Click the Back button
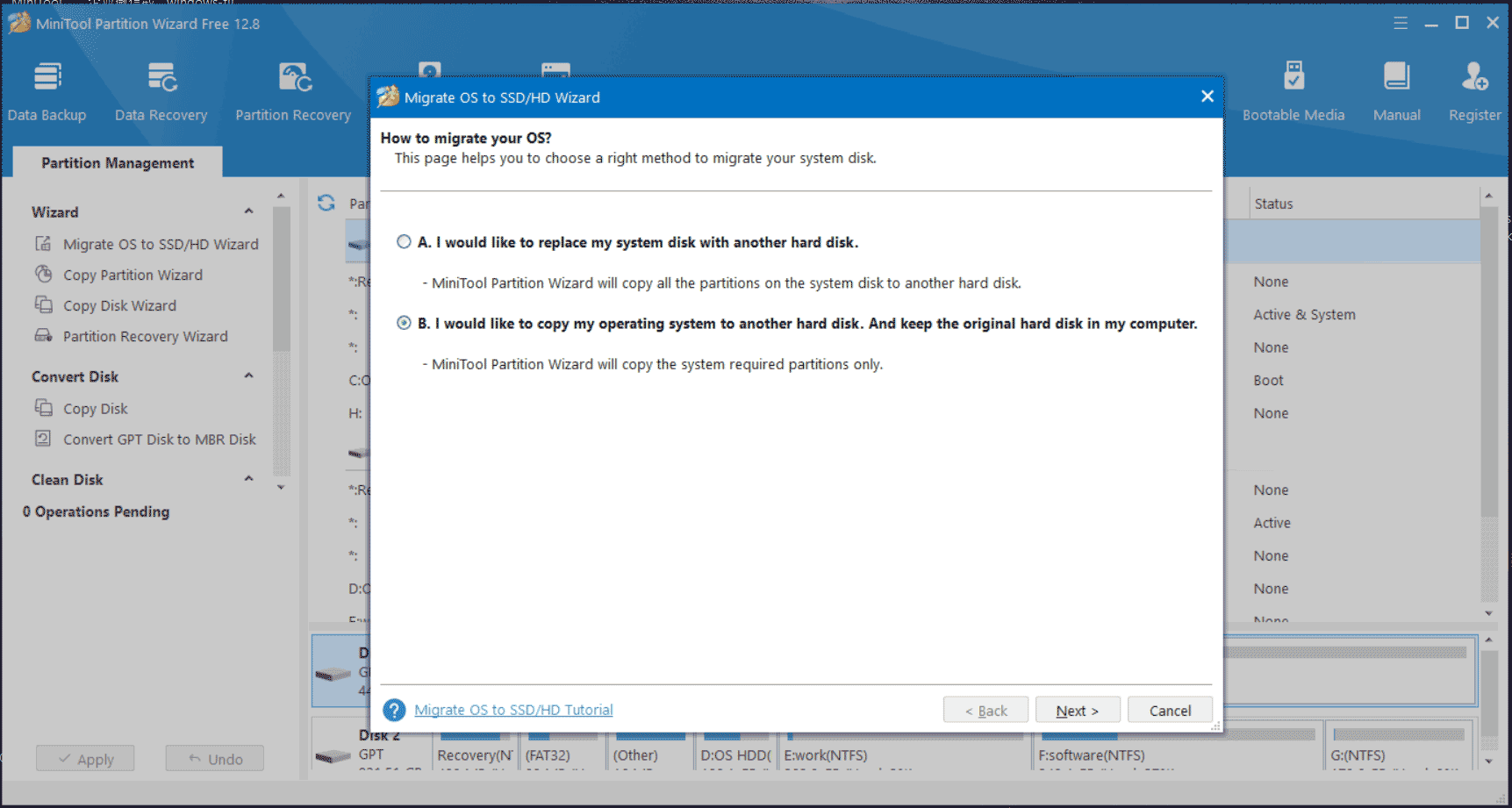Screen dimensions: 1512x808 click(985, 711)
